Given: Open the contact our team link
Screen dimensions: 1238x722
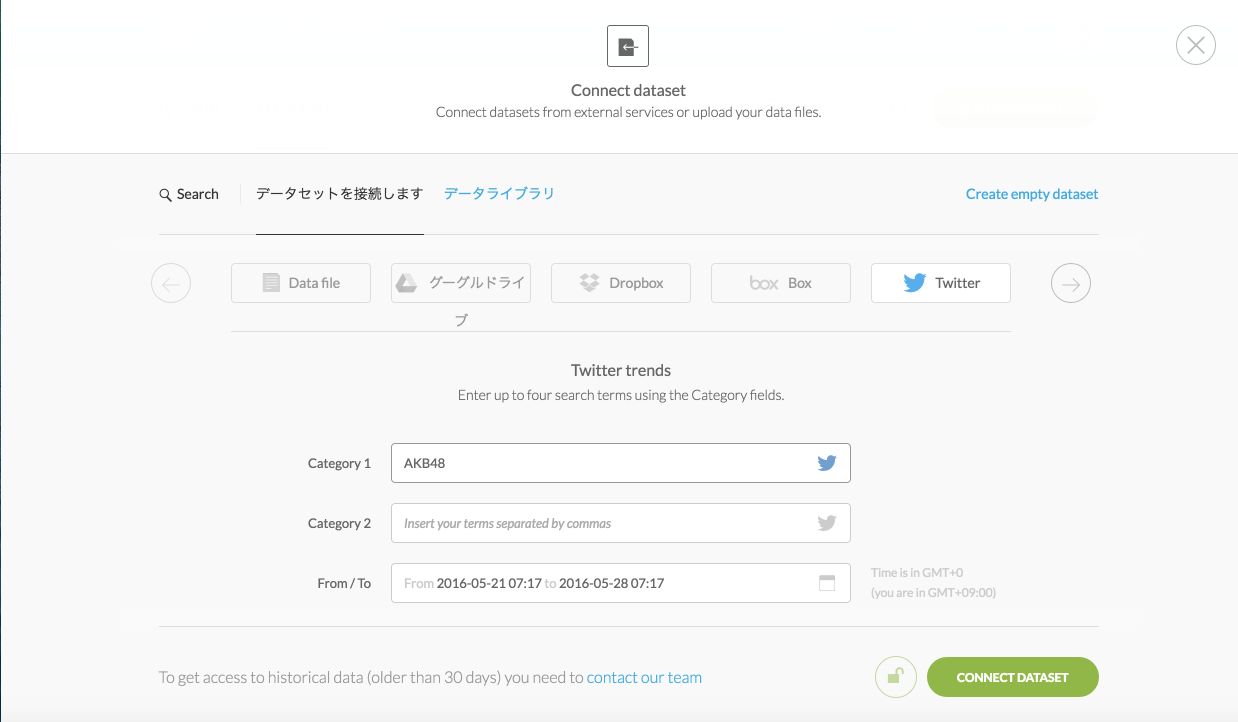Looking at the screenshot, I should [x=644, y=677].
